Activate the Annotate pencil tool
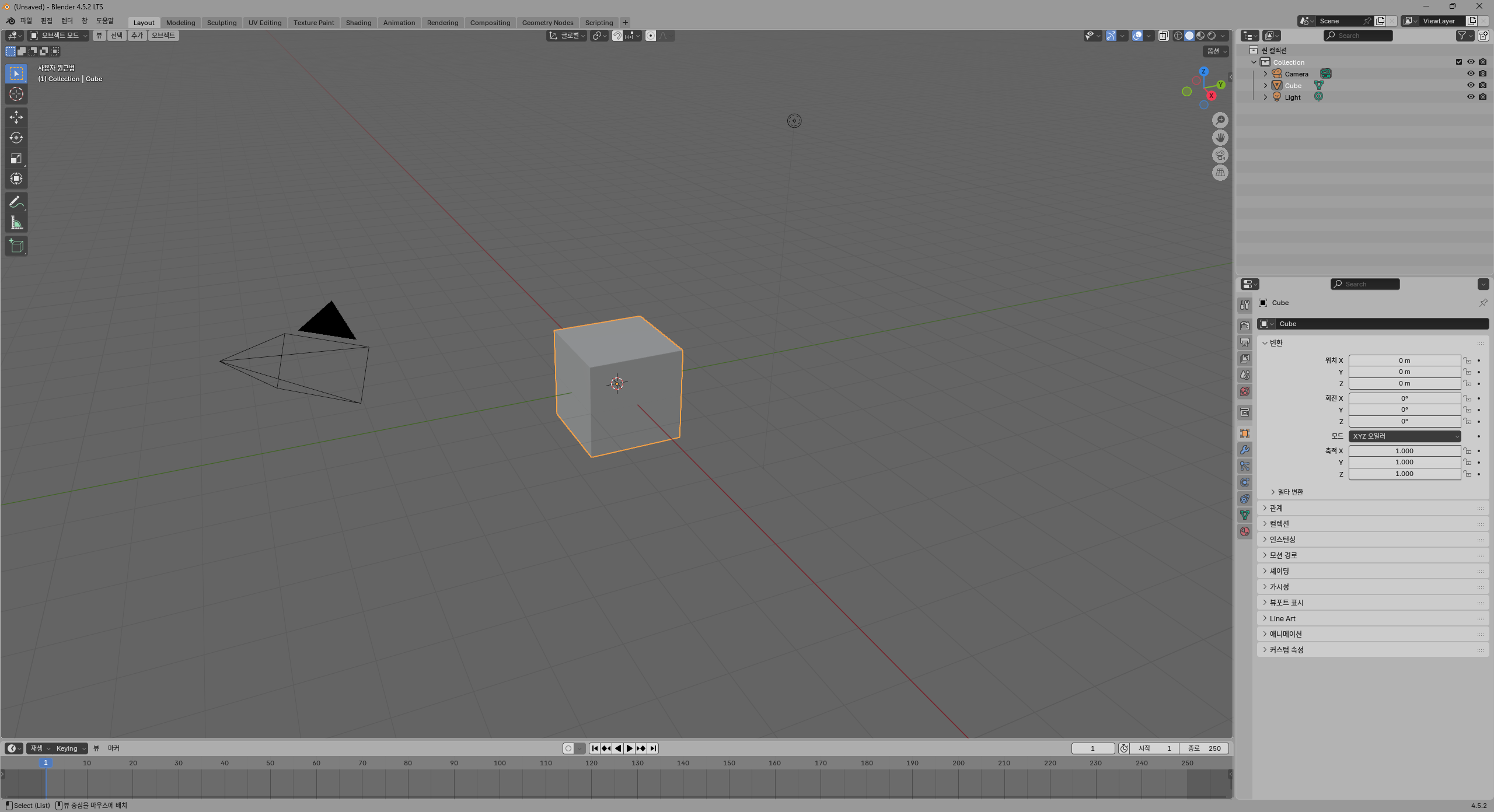 tap(16, 202)
